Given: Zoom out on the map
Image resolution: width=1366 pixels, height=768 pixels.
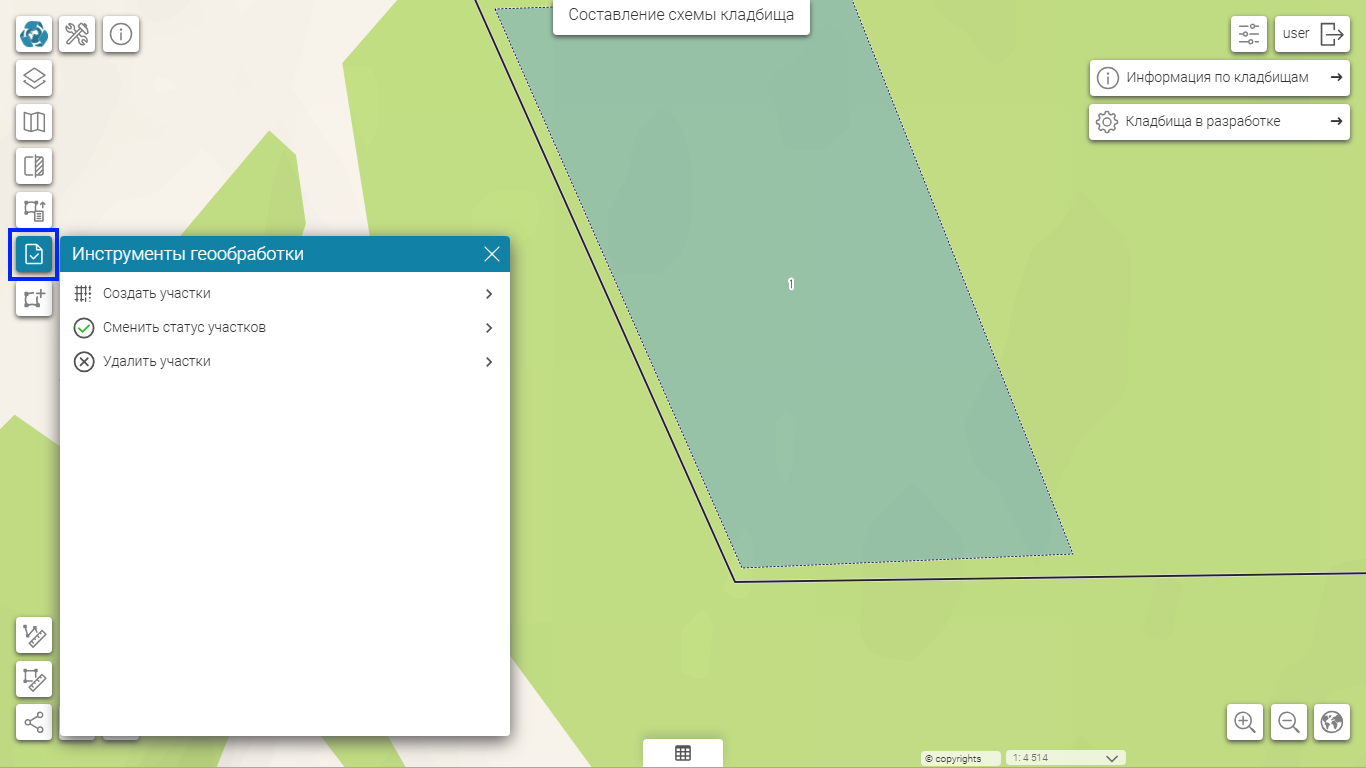Looking at the screenshot, I should pos(1289,722).
